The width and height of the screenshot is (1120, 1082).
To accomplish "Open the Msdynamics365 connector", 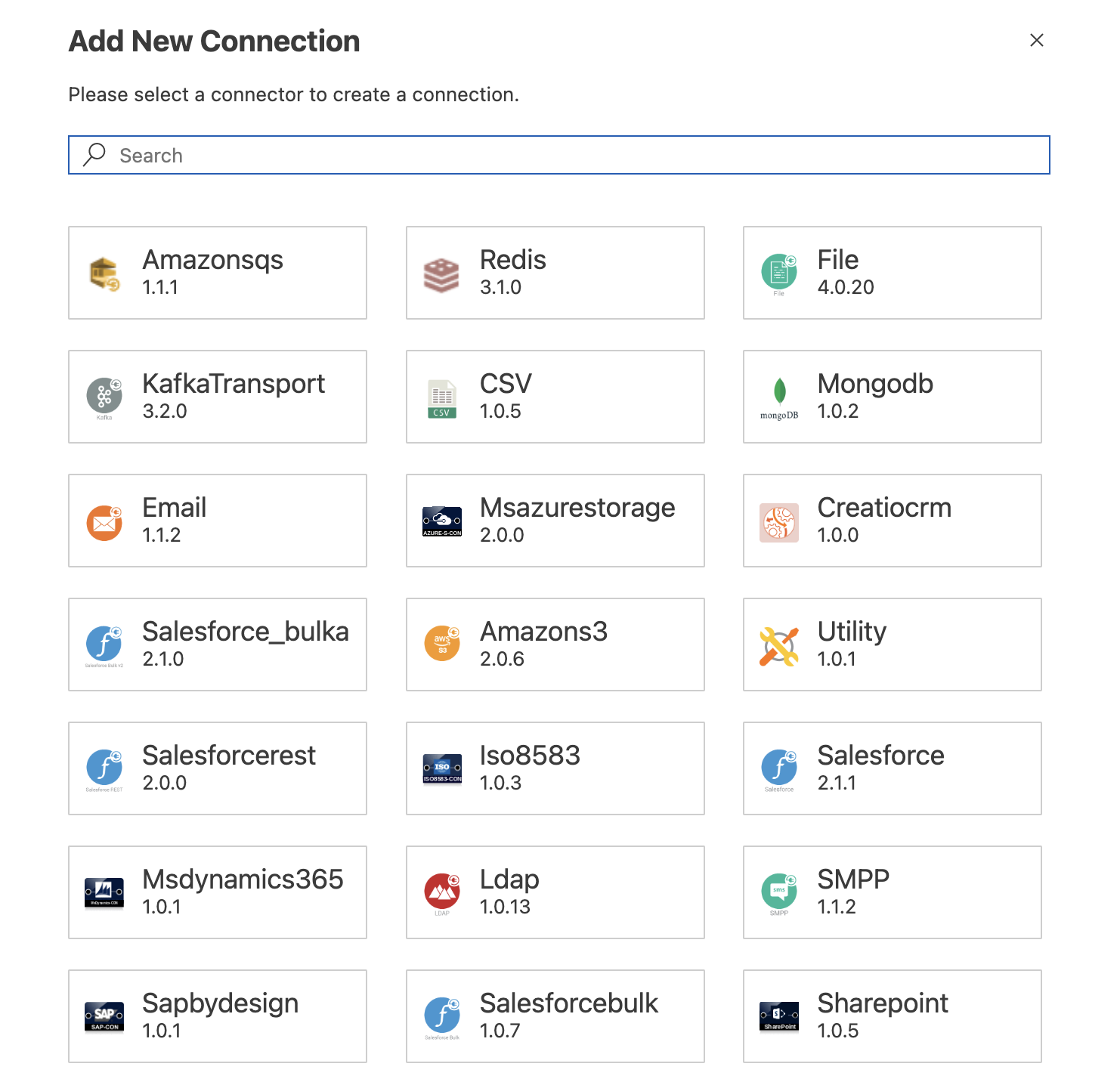I will [217, 892].
